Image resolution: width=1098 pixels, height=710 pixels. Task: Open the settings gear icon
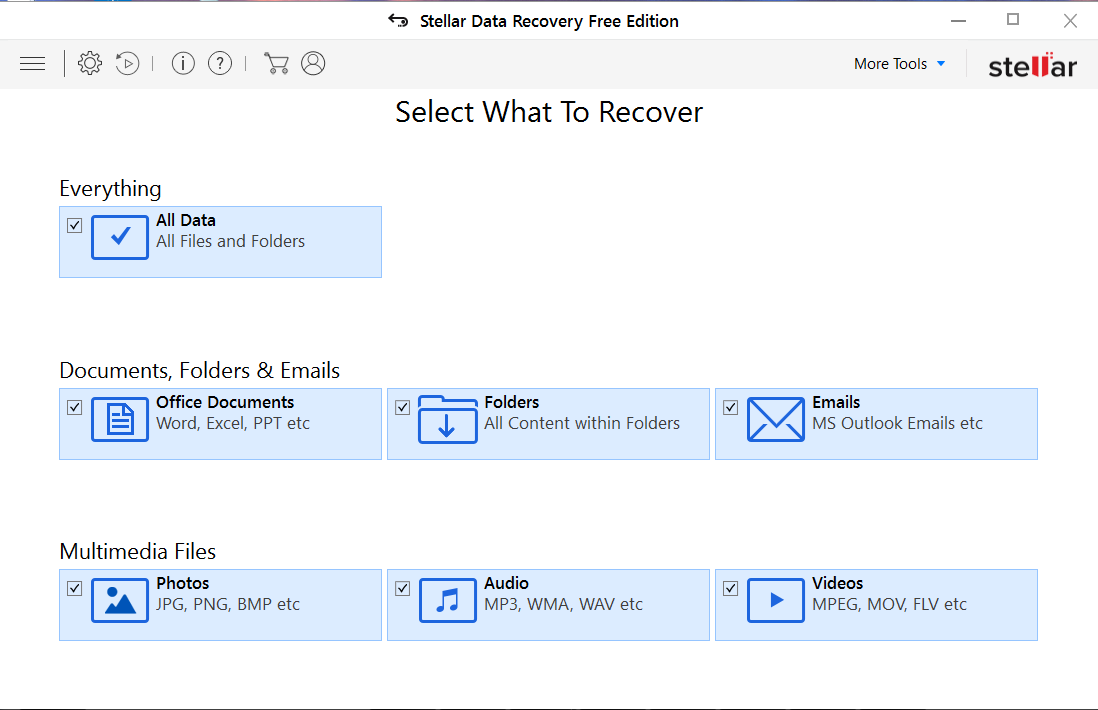pos(90,64)
